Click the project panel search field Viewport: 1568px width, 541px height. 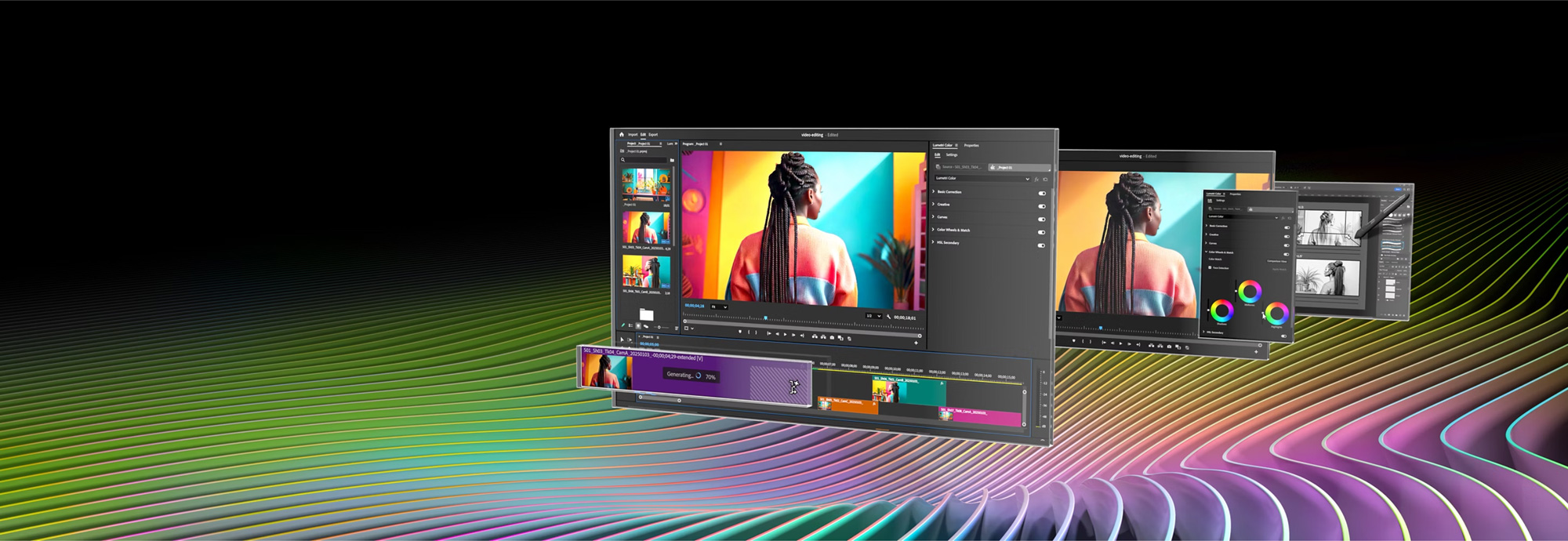644,160
